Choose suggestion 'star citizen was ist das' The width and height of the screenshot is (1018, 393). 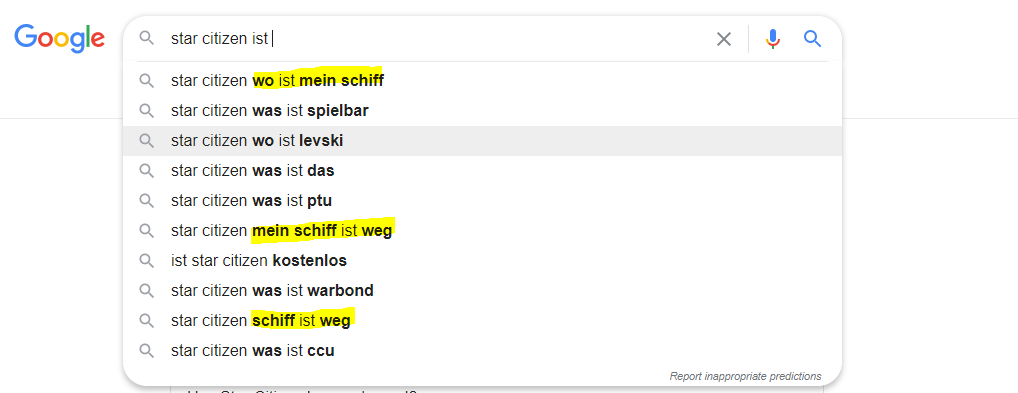pos(482,171)
